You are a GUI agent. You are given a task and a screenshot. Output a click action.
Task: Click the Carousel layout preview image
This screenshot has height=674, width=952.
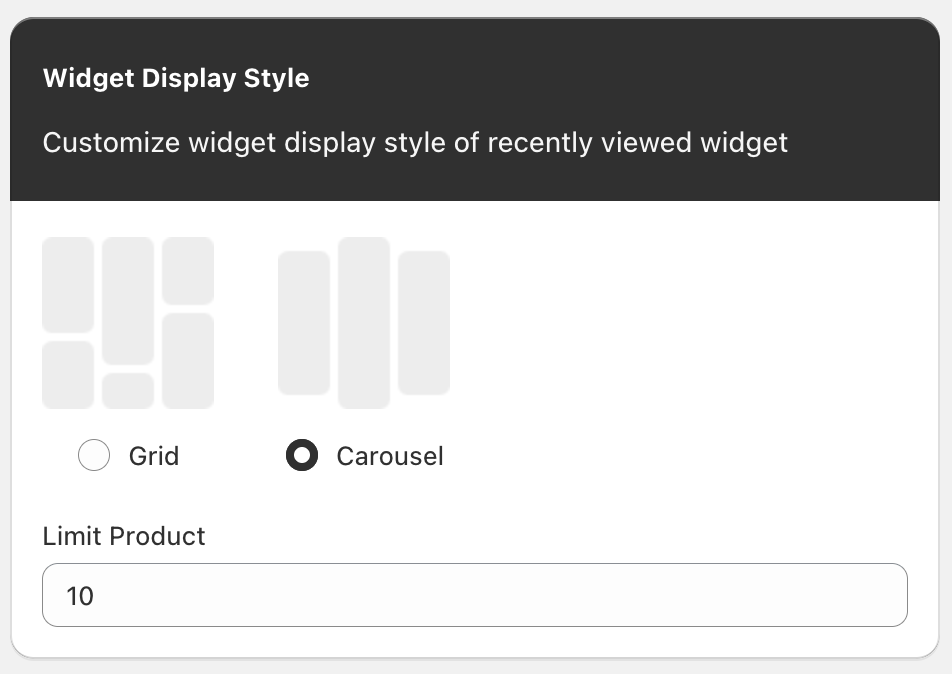(364, 322)
